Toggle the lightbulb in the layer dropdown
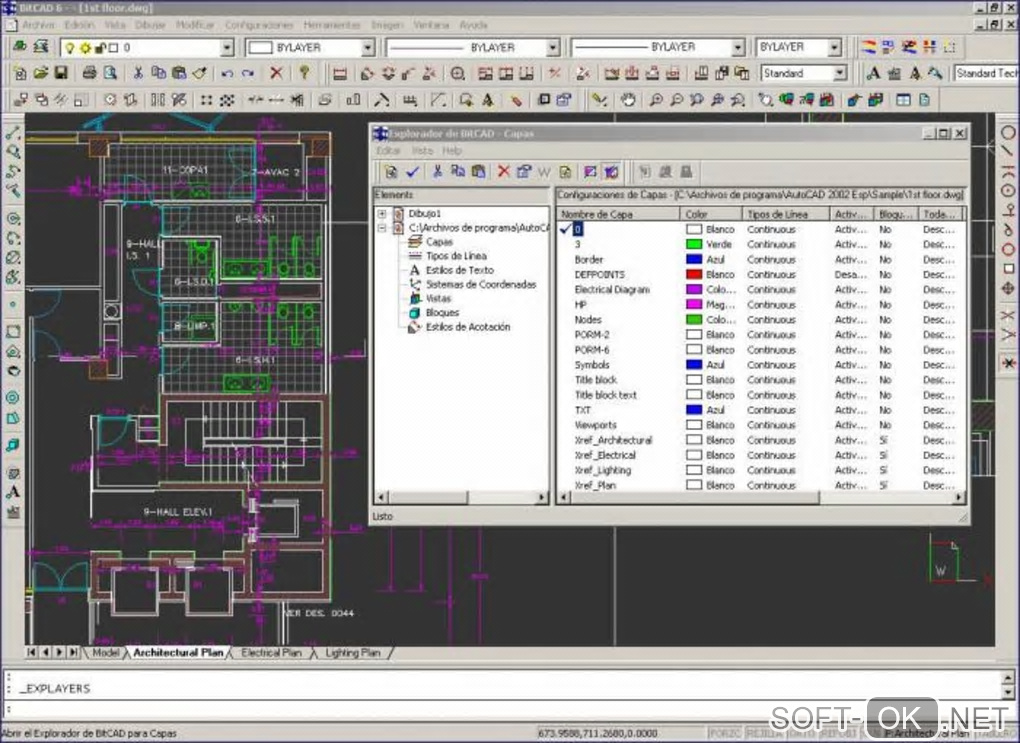The width and height of the screenshot is (1020, 743). [72, 47]
